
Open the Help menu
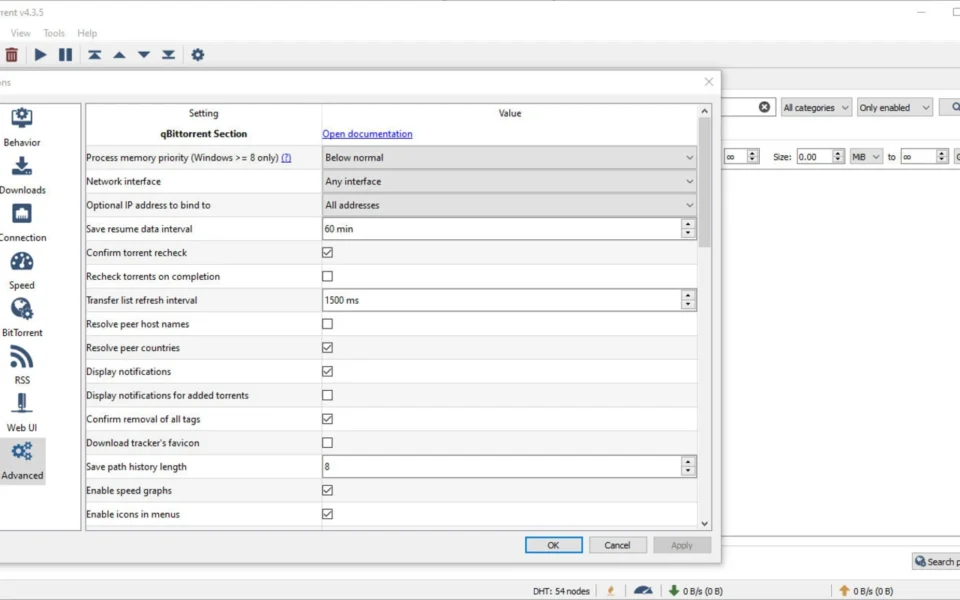(87, 33)
